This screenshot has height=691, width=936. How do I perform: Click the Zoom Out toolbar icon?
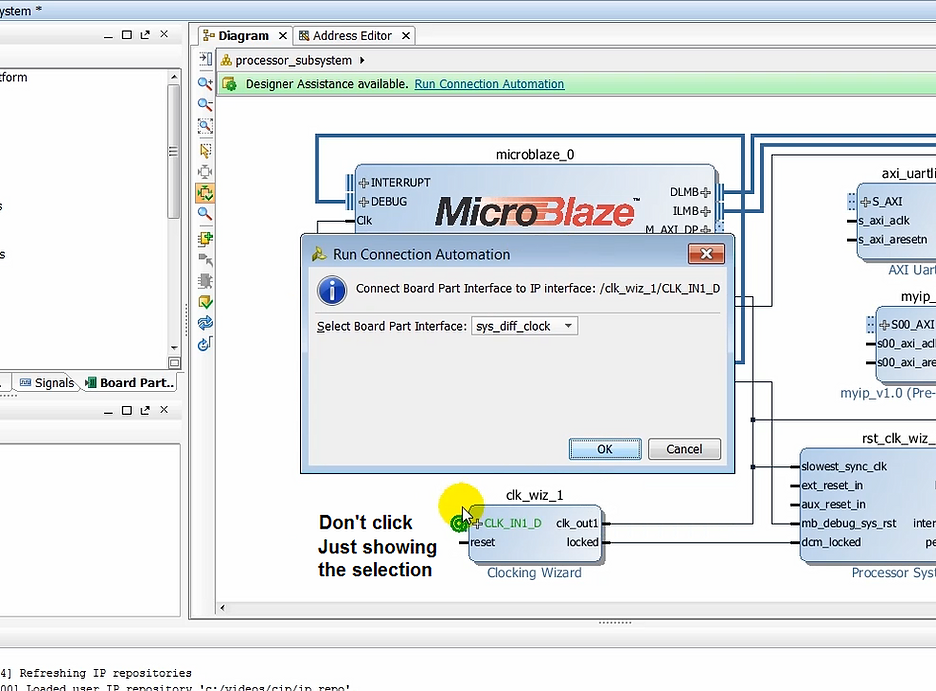coord(205,105)
